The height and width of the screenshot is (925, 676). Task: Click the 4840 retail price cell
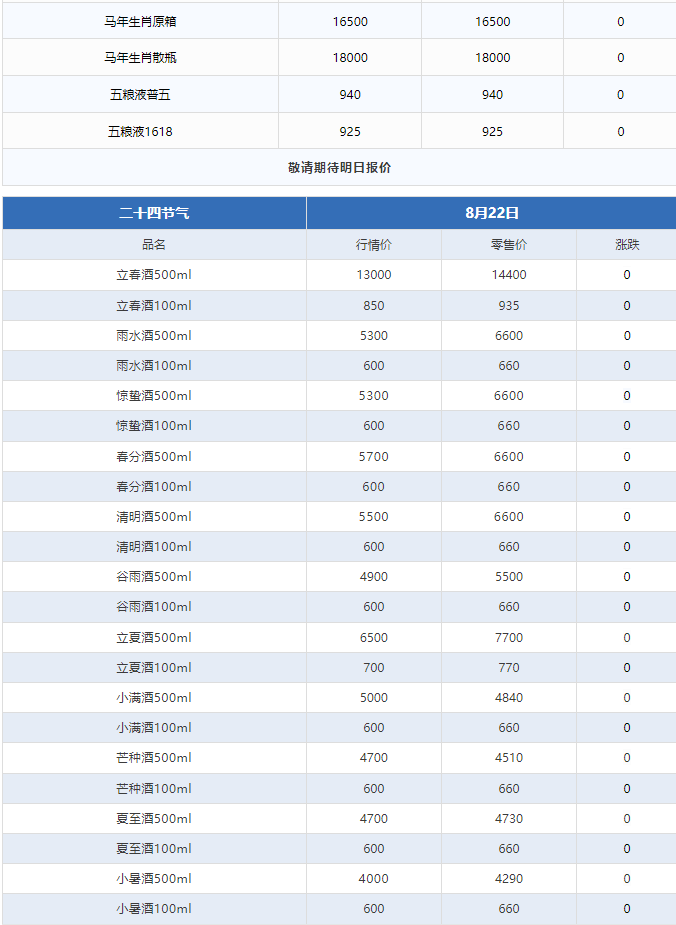pos(508,698)
